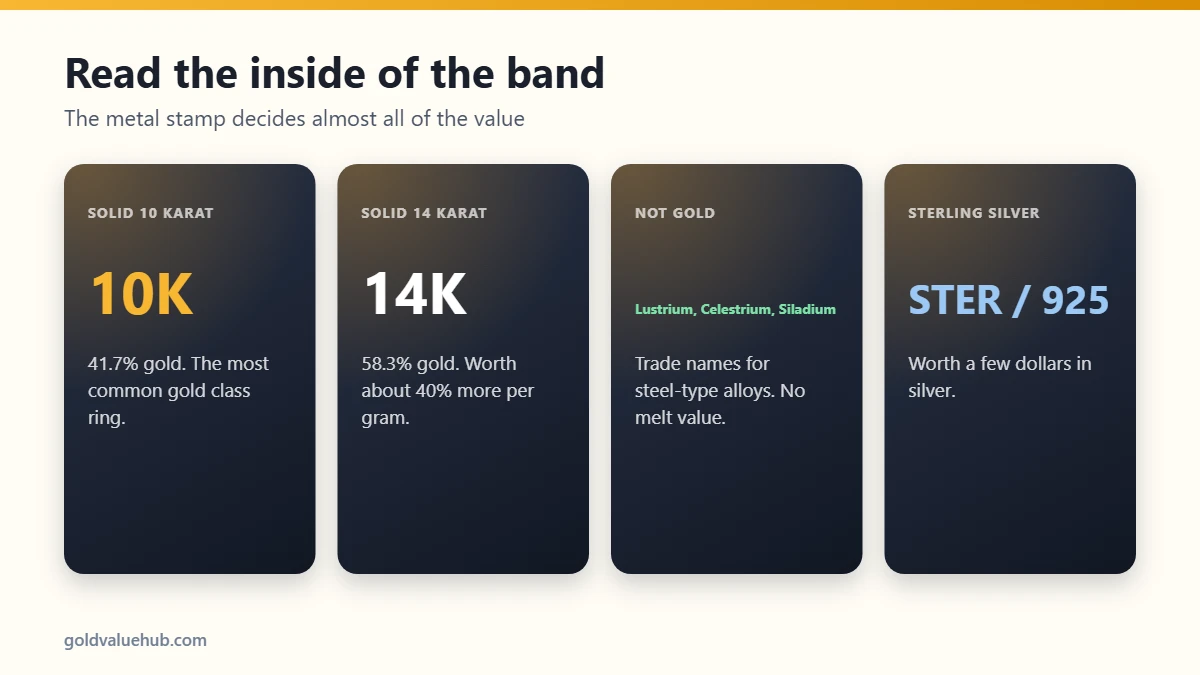Select the subtitle about the metal stamp
Viewport: 1200px width, 675px height.
(294, 118)
